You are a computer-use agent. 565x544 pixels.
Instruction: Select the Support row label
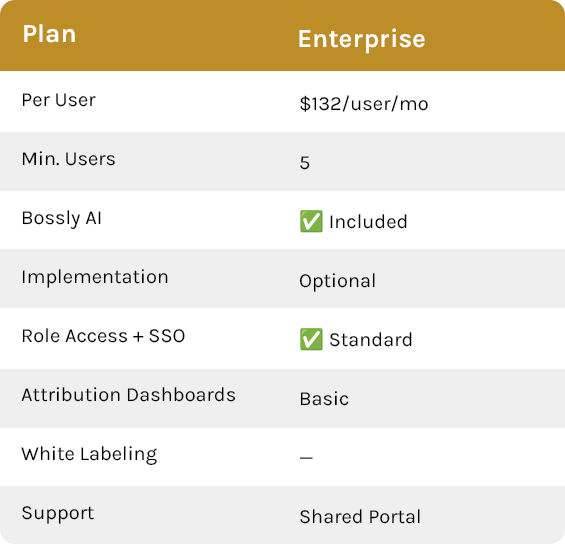58,513
